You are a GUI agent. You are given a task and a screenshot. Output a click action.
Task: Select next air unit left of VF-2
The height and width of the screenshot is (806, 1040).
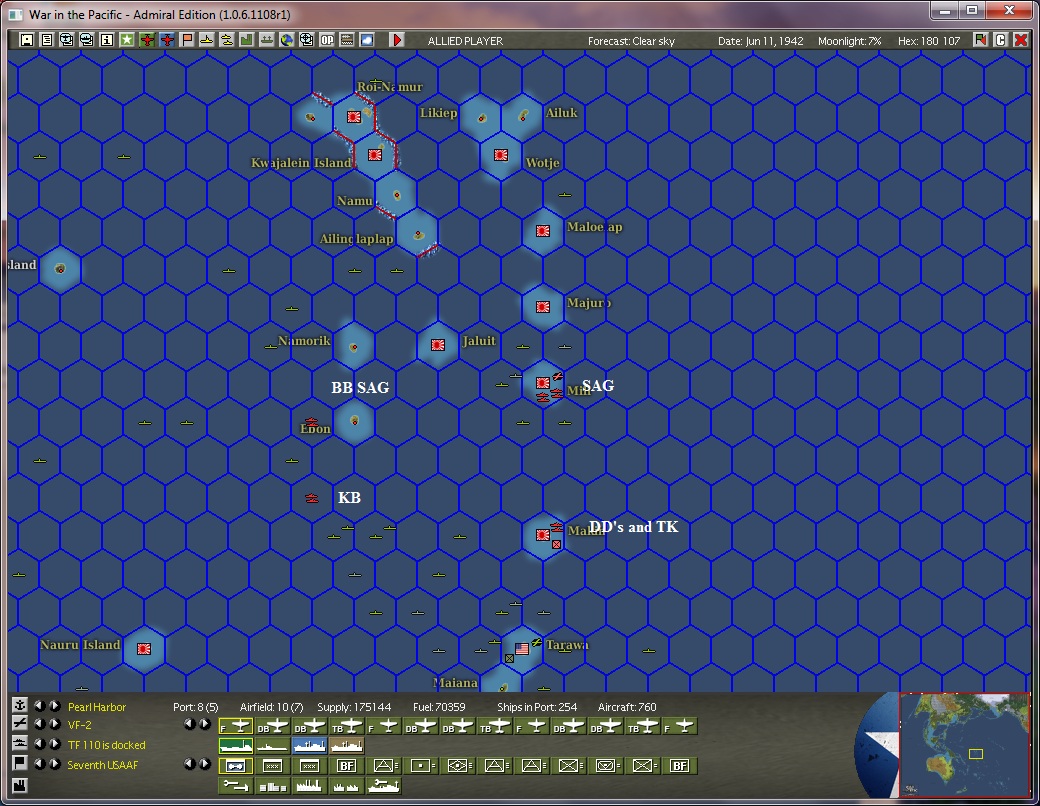[x=54, y=724]
